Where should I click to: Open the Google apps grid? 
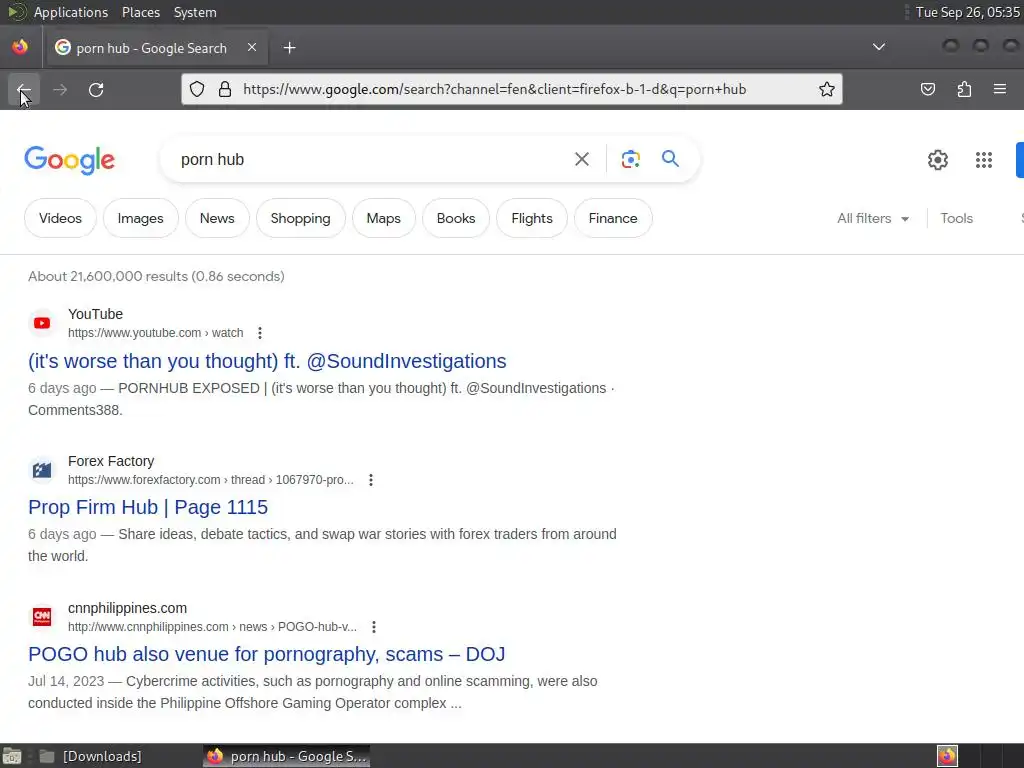coord(984,160)
